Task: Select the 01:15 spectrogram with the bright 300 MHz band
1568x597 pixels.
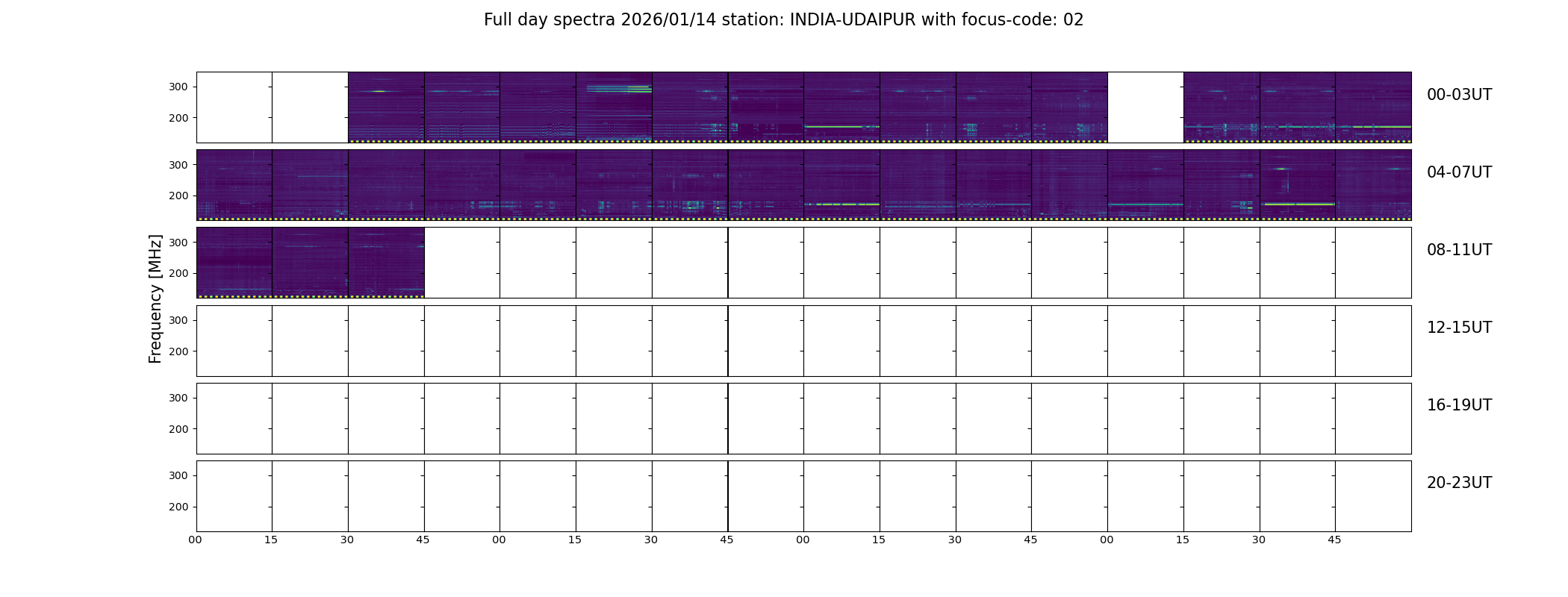Action: point(614,107)
